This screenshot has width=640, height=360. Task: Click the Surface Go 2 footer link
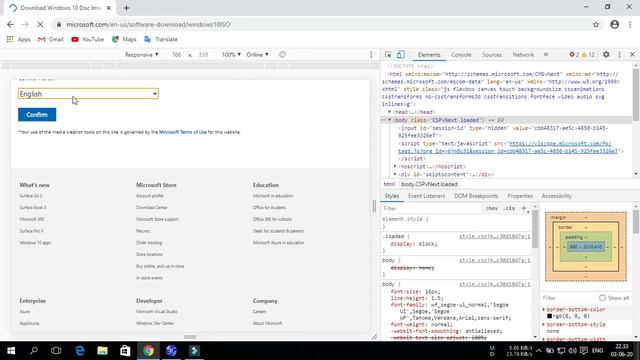(x=31, y=196)
